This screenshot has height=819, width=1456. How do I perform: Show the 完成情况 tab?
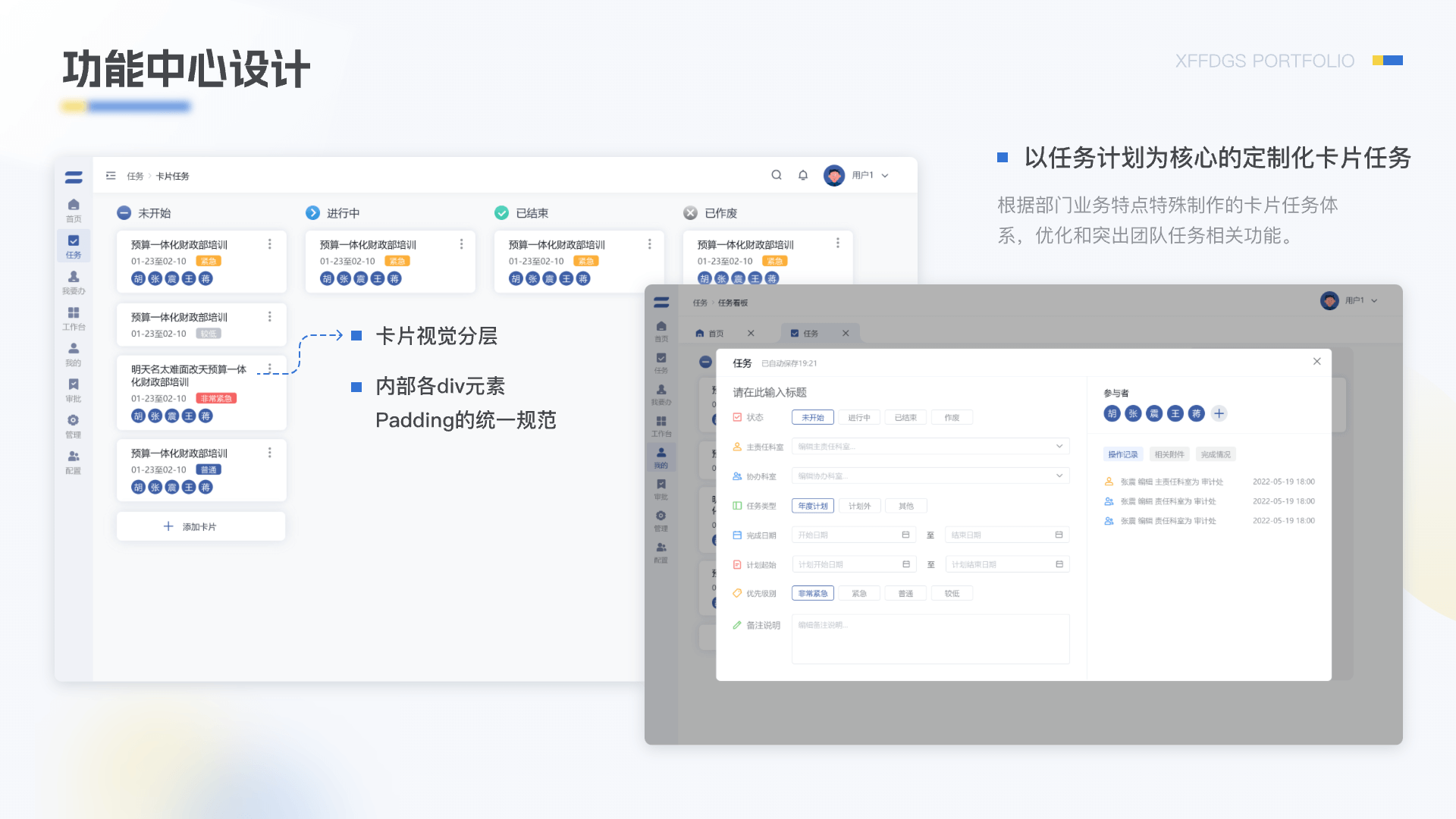click(x=1216, y=454)
